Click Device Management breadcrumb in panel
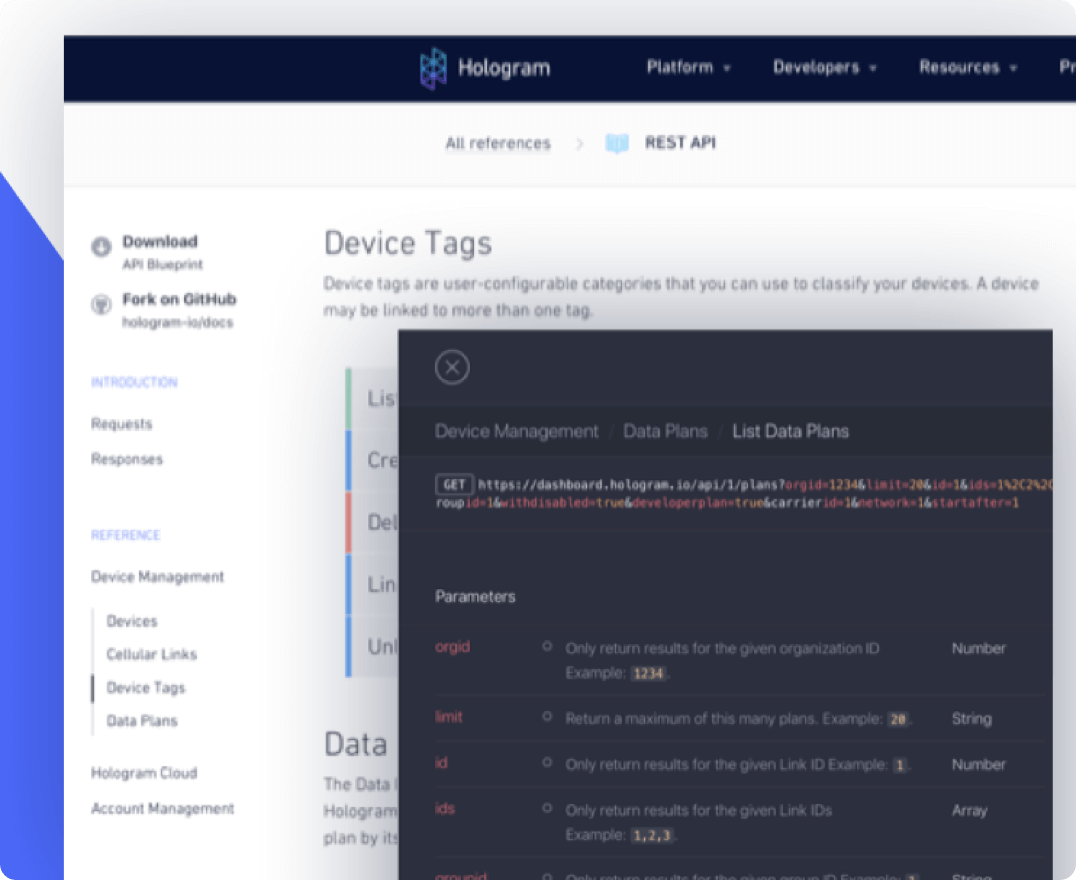Screen dimensions: 1076x880 pyautogui.click(x=517, y=431)
